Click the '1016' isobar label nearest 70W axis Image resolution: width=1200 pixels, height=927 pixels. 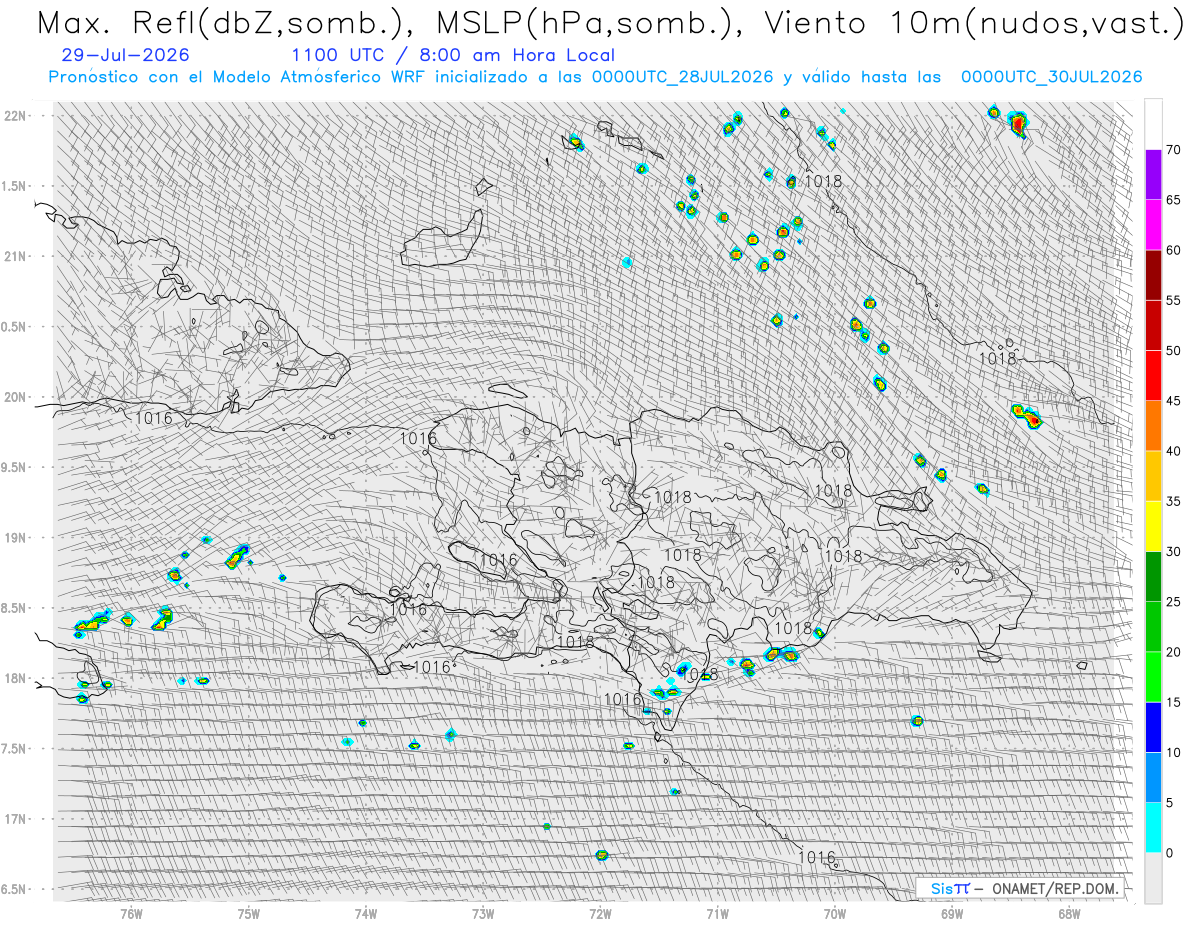pos(817,857)
